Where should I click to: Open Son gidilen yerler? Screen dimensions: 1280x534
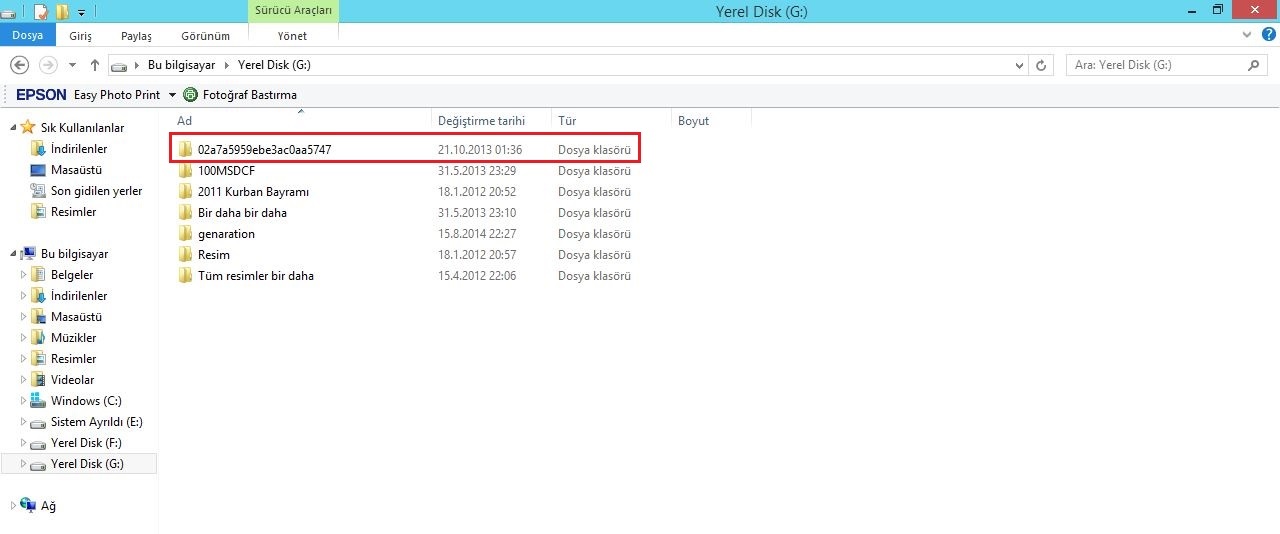[96, 191]
